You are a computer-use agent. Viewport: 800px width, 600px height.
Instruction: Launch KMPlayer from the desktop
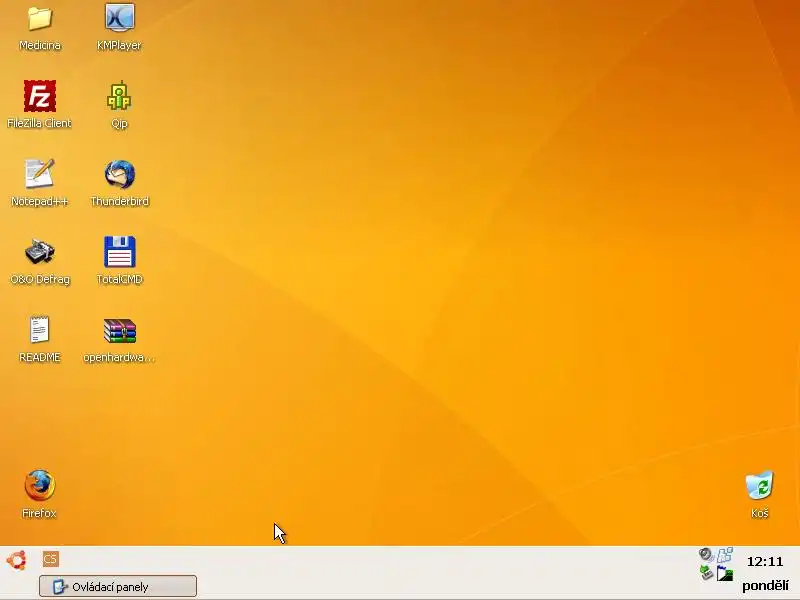[119, 18]
